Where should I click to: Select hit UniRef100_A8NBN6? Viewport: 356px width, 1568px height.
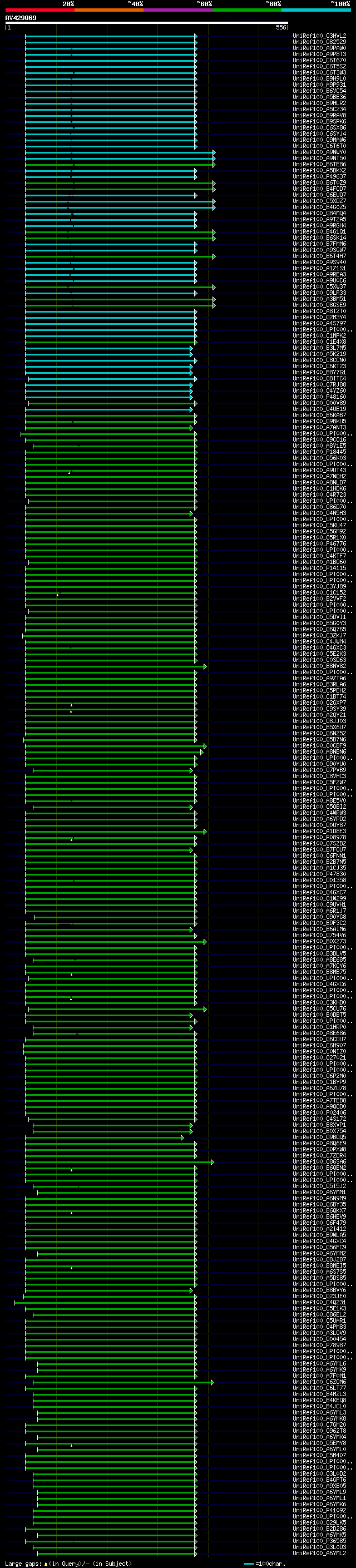click(319, 752)
